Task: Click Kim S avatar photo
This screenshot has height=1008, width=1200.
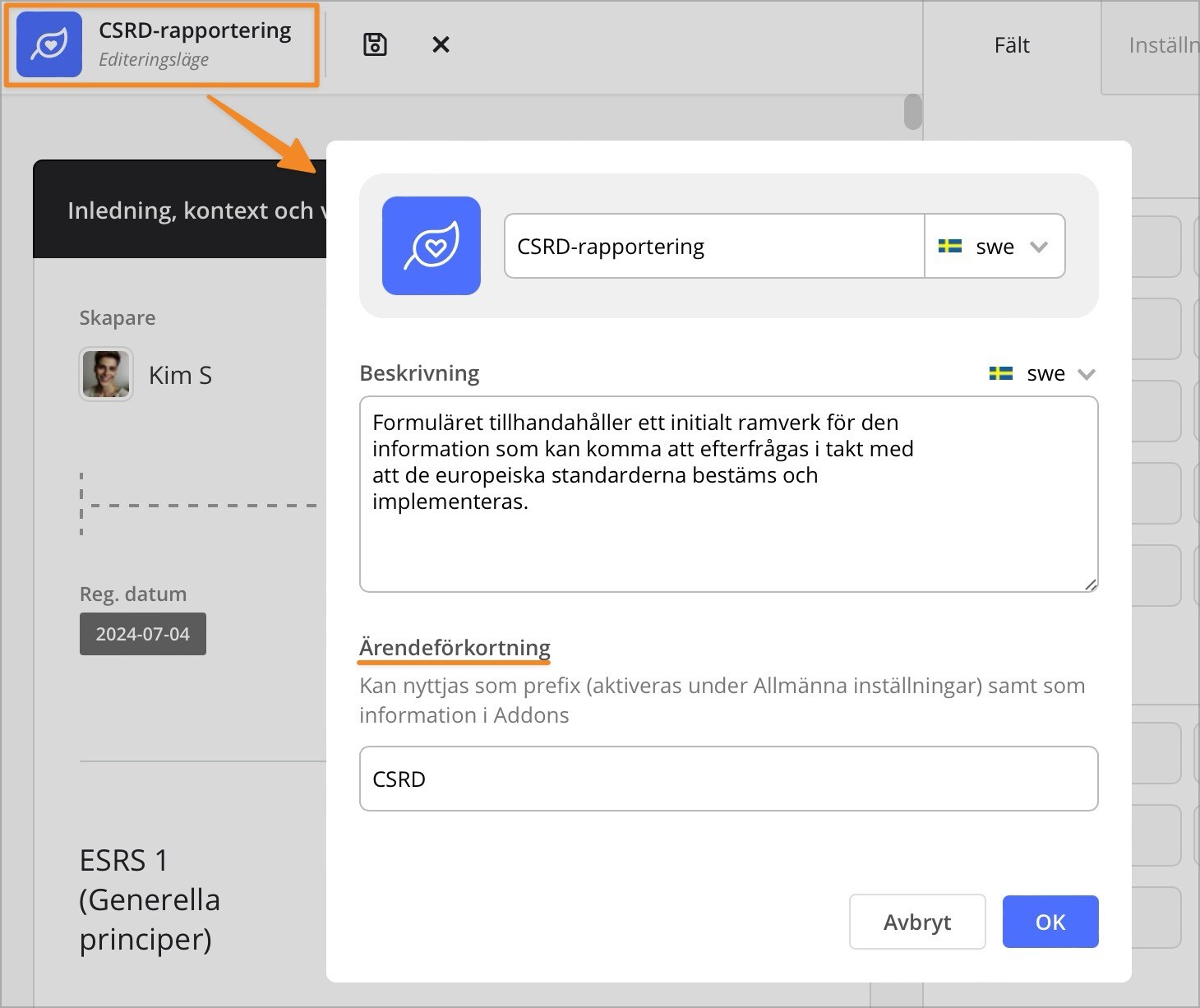Action: pos(106,375)
